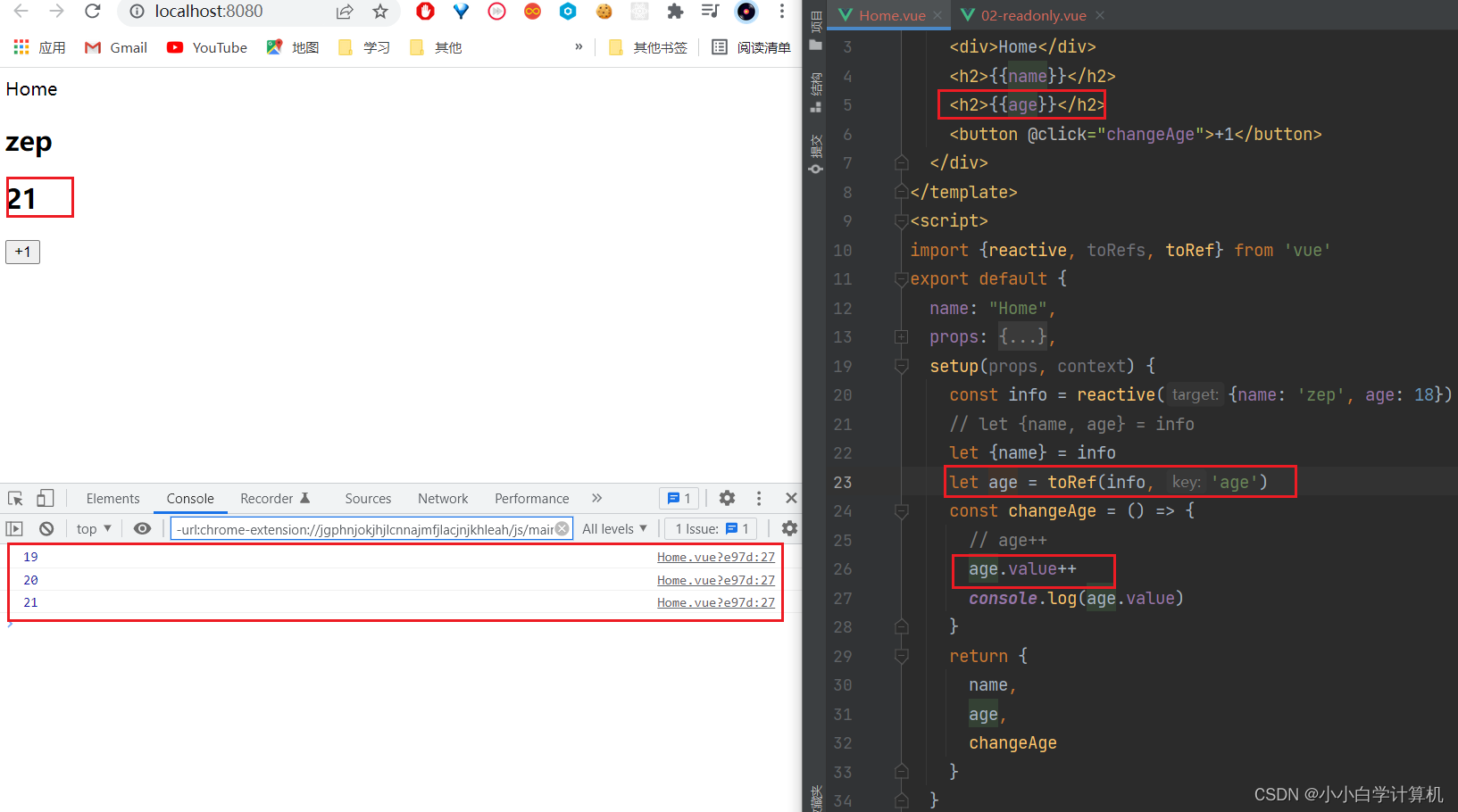Reload the localhost page
This screenshot has height=812, width=1458.
(x=93, y=11)
